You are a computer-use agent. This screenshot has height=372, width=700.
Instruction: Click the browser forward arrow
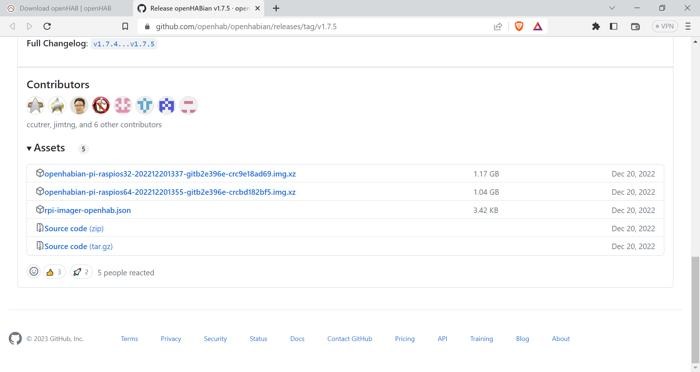click(29, 26)
